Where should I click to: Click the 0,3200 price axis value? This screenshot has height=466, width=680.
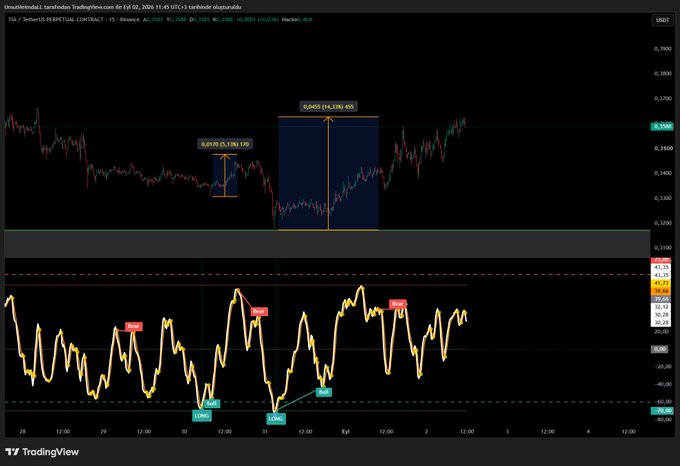pos(663,223)
